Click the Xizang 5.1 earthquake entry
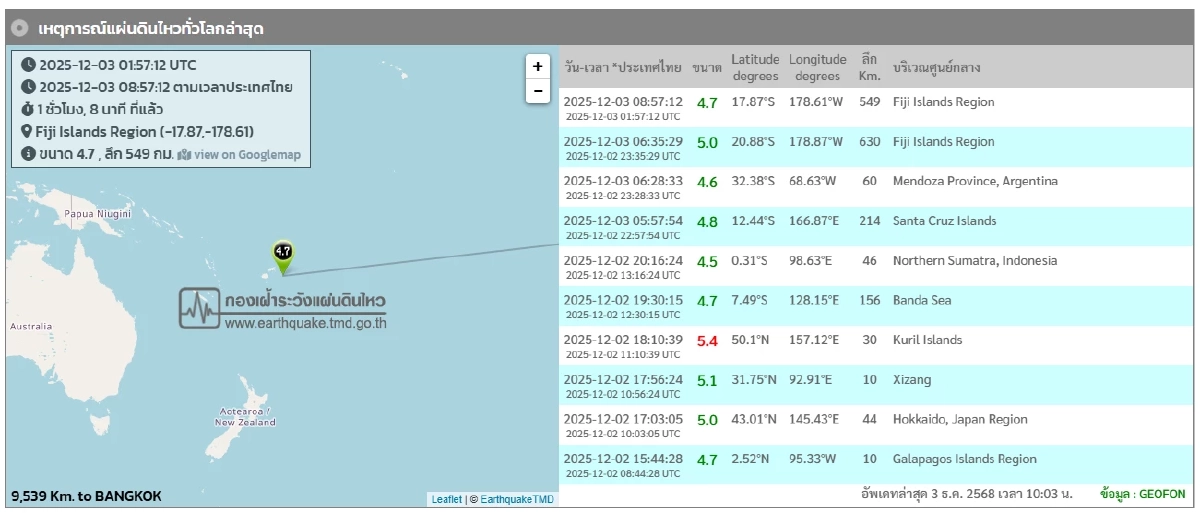Image resolution: width=1200 pixels, height=513 pixels. coord(911,380)
